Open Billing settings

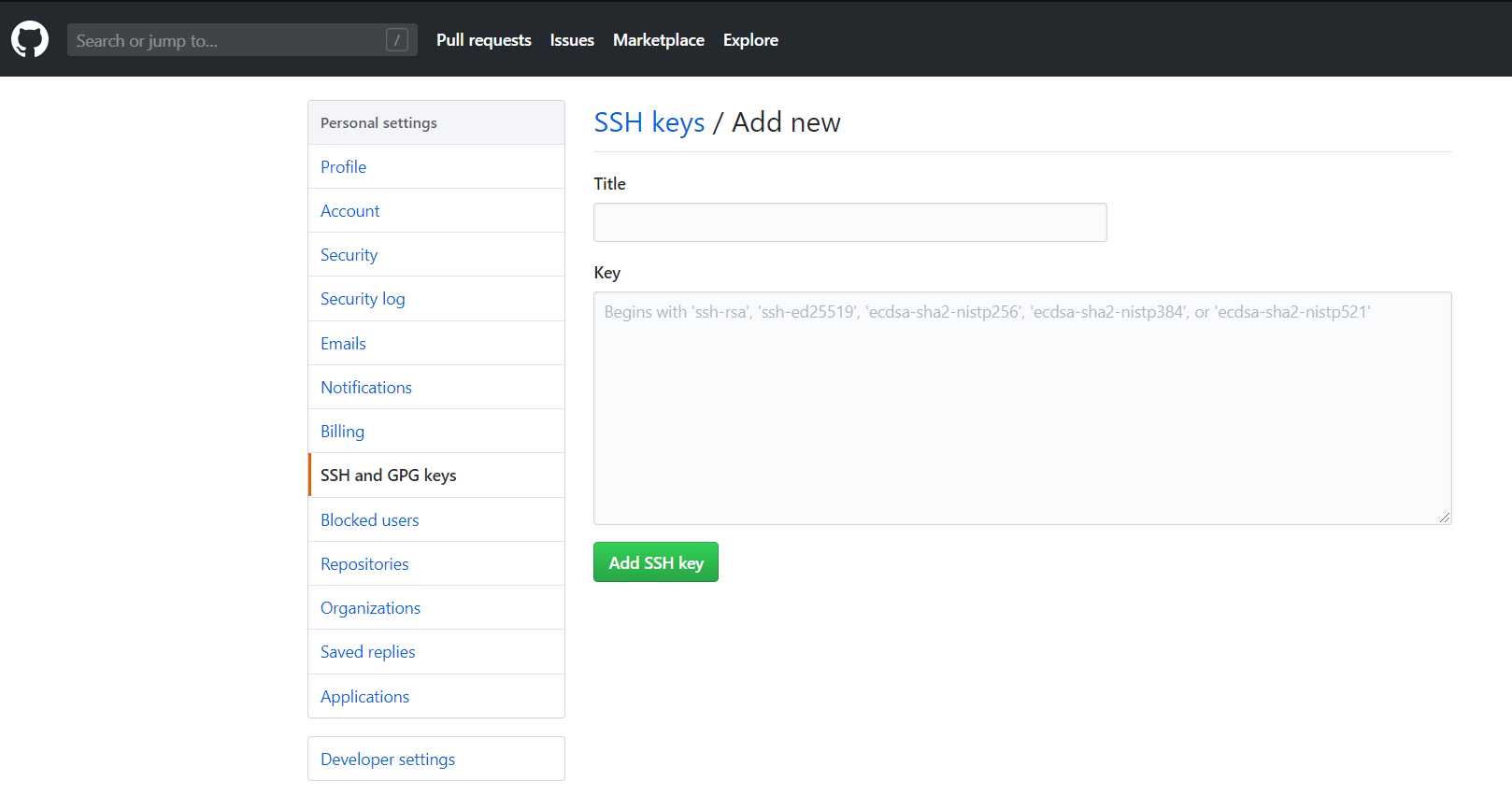(x=436, y=431)
